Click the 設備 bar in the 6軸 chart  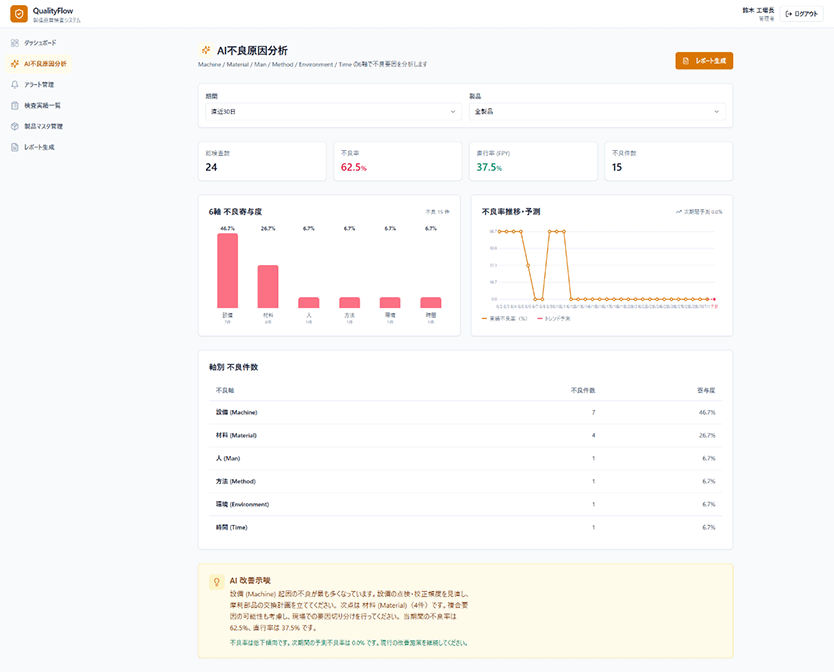point(228,271)
